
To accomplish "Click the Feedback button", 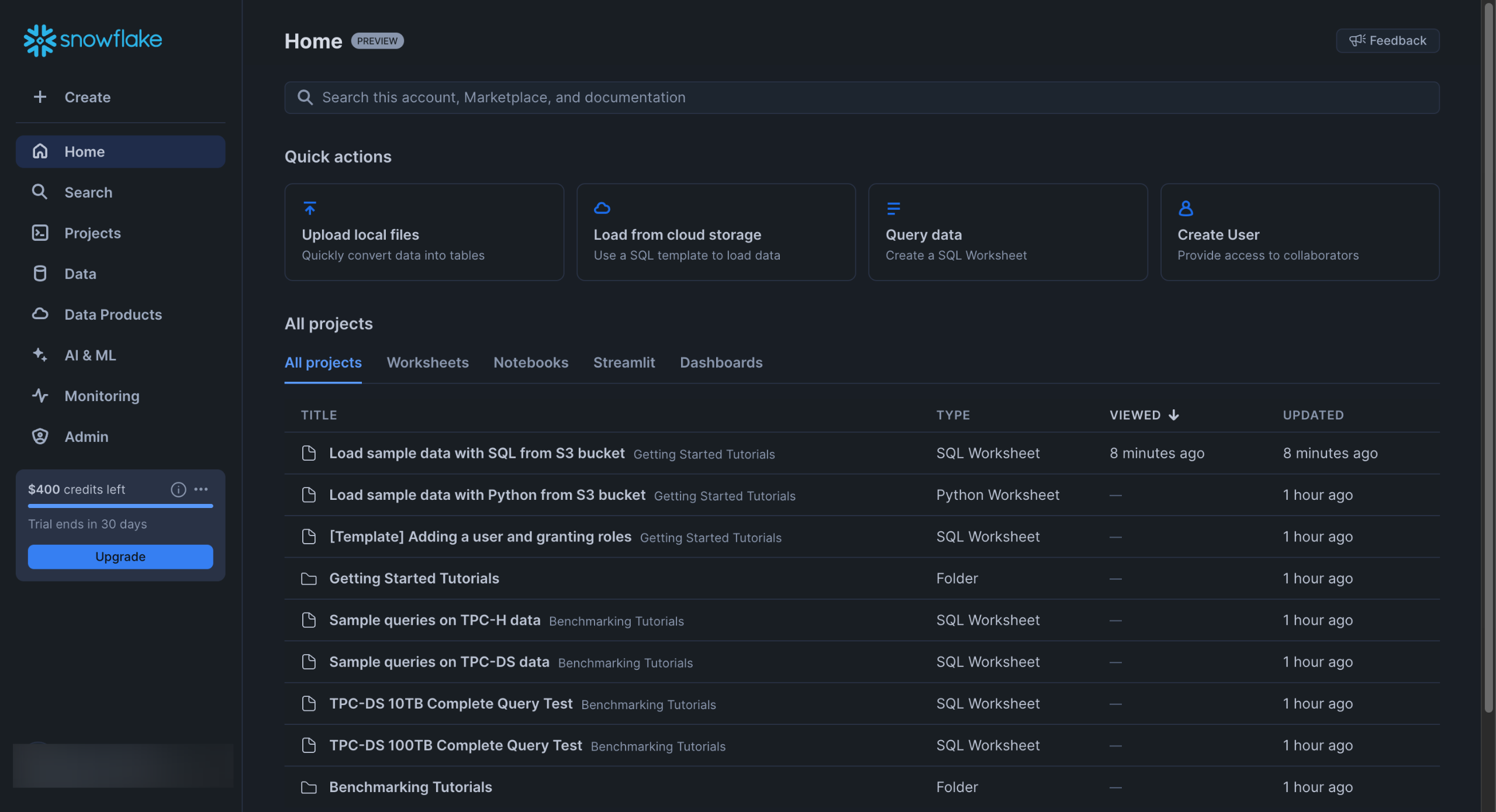I will click(1387, 41).
